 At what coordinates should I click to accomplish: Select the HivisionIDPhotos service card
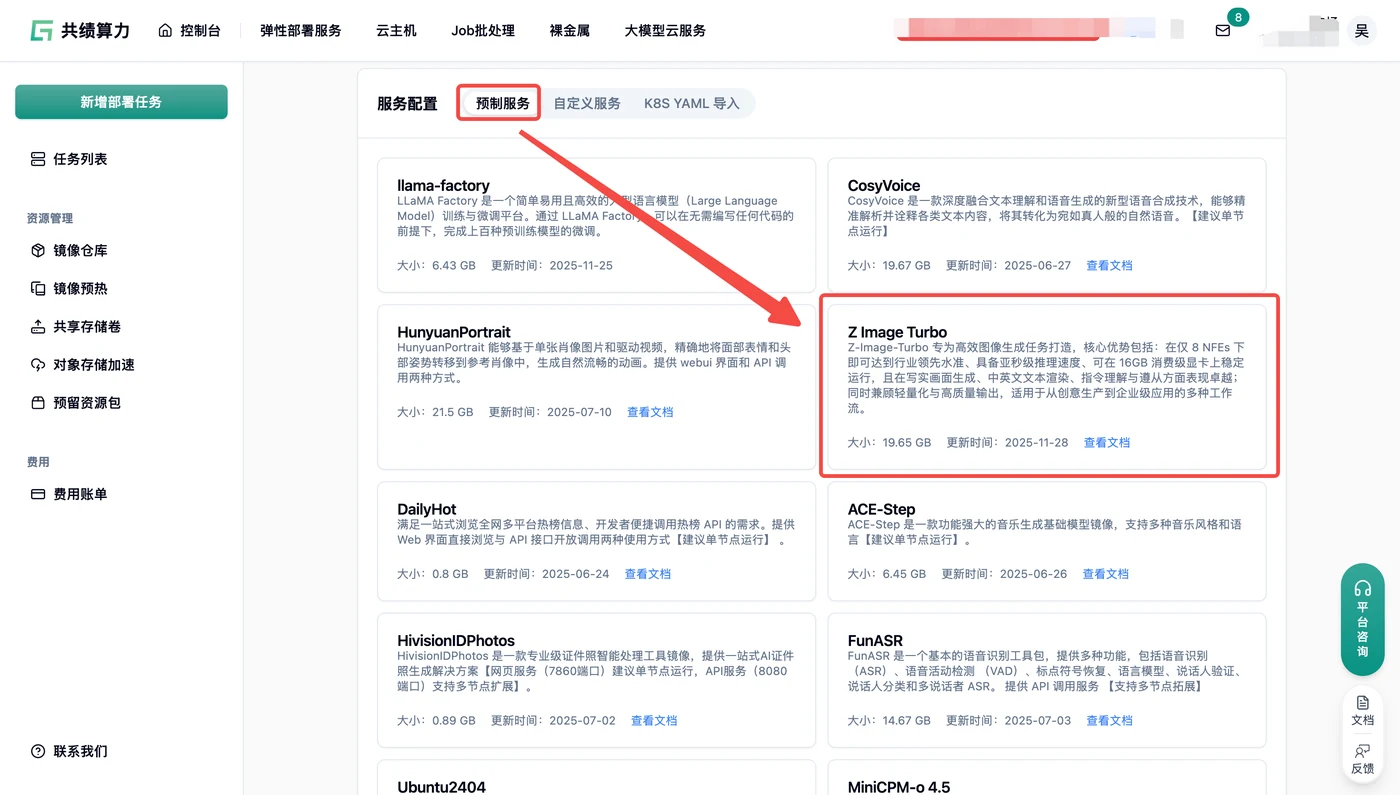pos(596,680)
